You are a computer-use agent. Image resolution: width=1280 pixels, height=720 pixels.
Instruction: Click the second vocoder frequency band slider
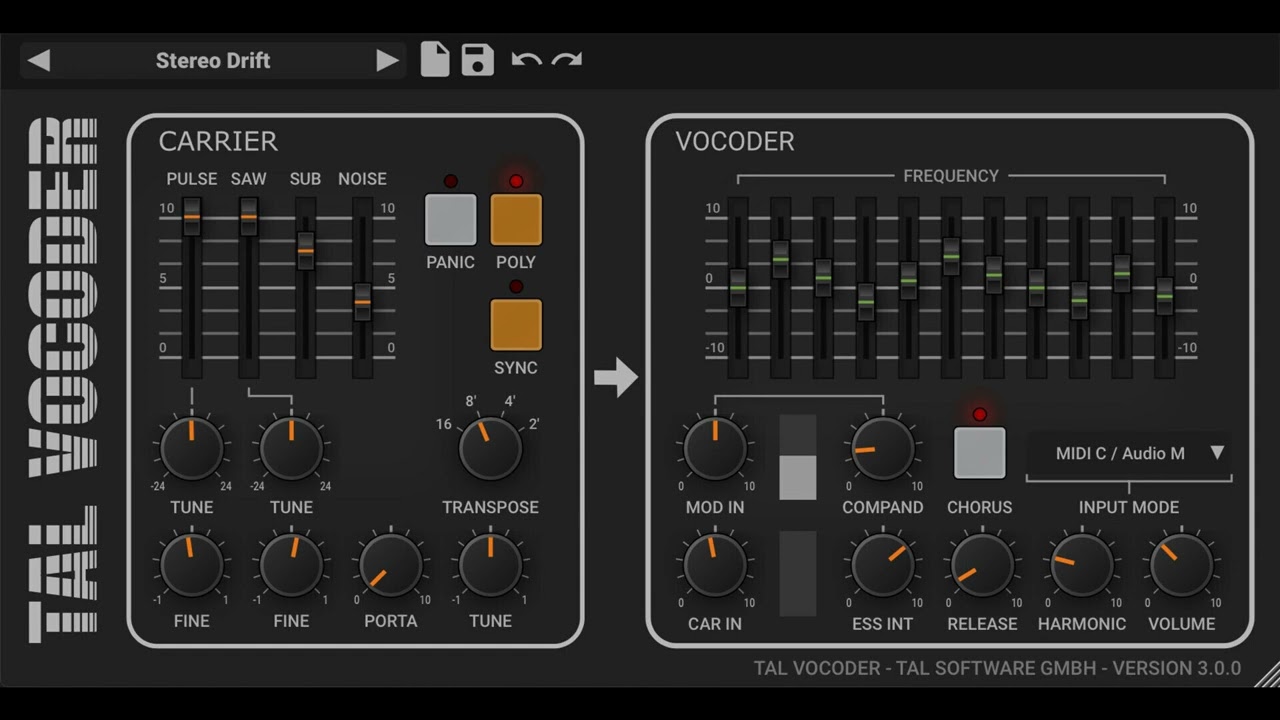click(781, 259)
